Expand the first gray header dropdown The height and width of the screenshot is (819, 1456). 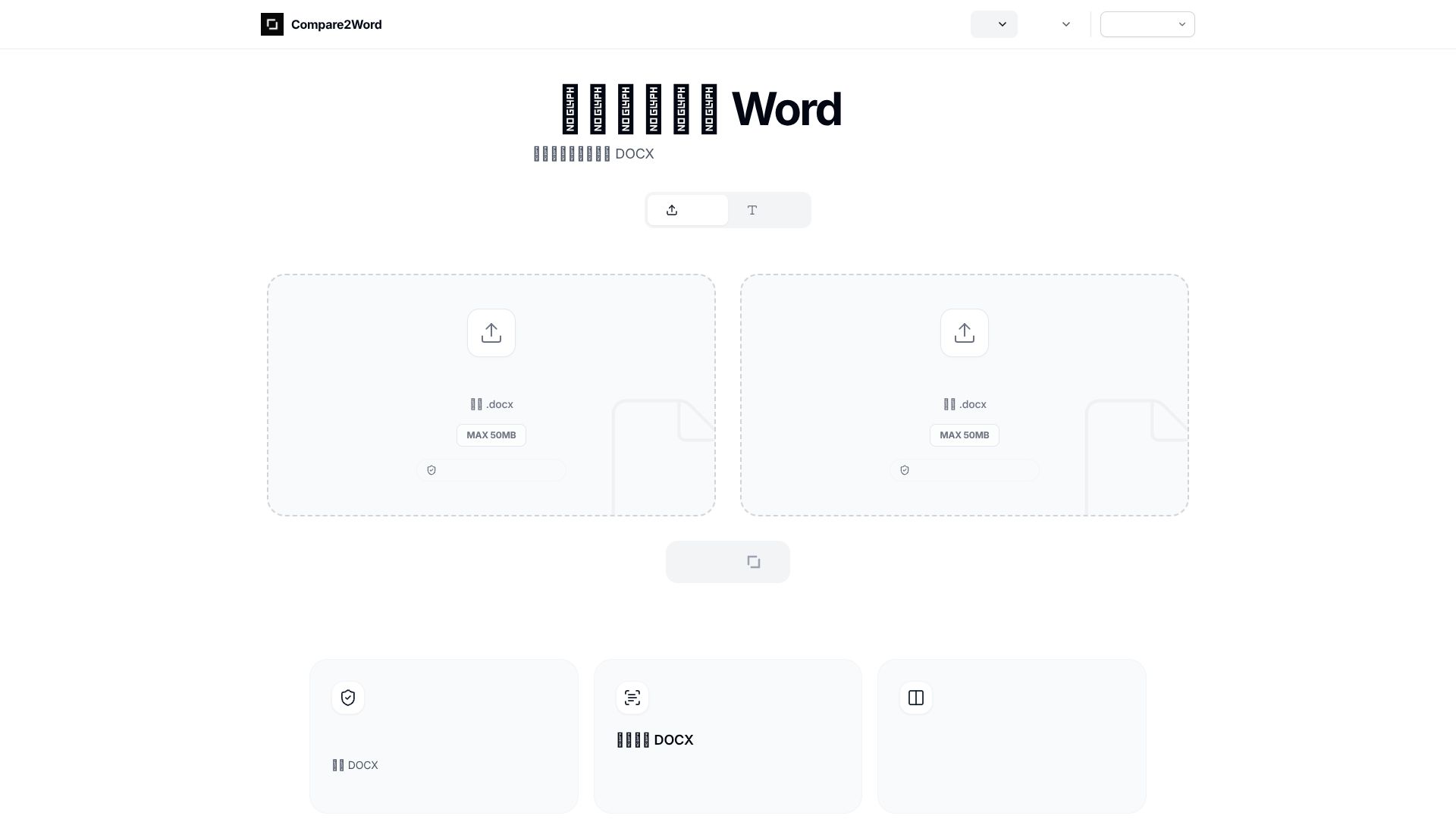click(x=994, y=24)
